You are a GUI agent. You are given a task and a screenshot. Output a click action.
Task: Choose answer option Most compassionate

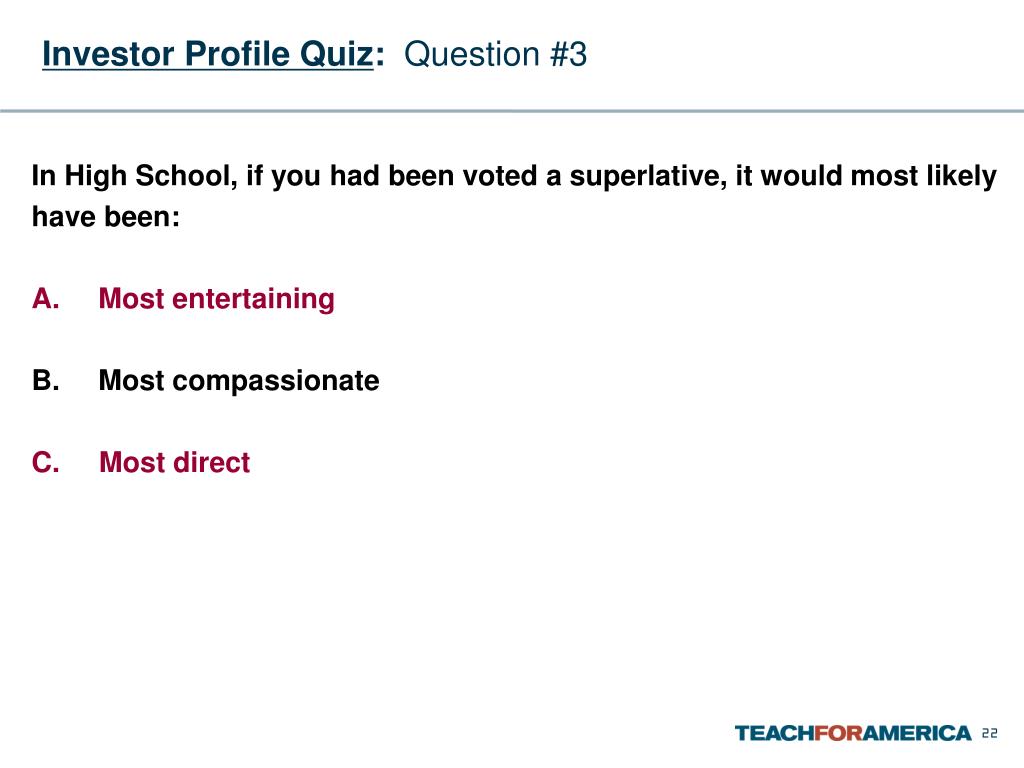pos(238,381)
